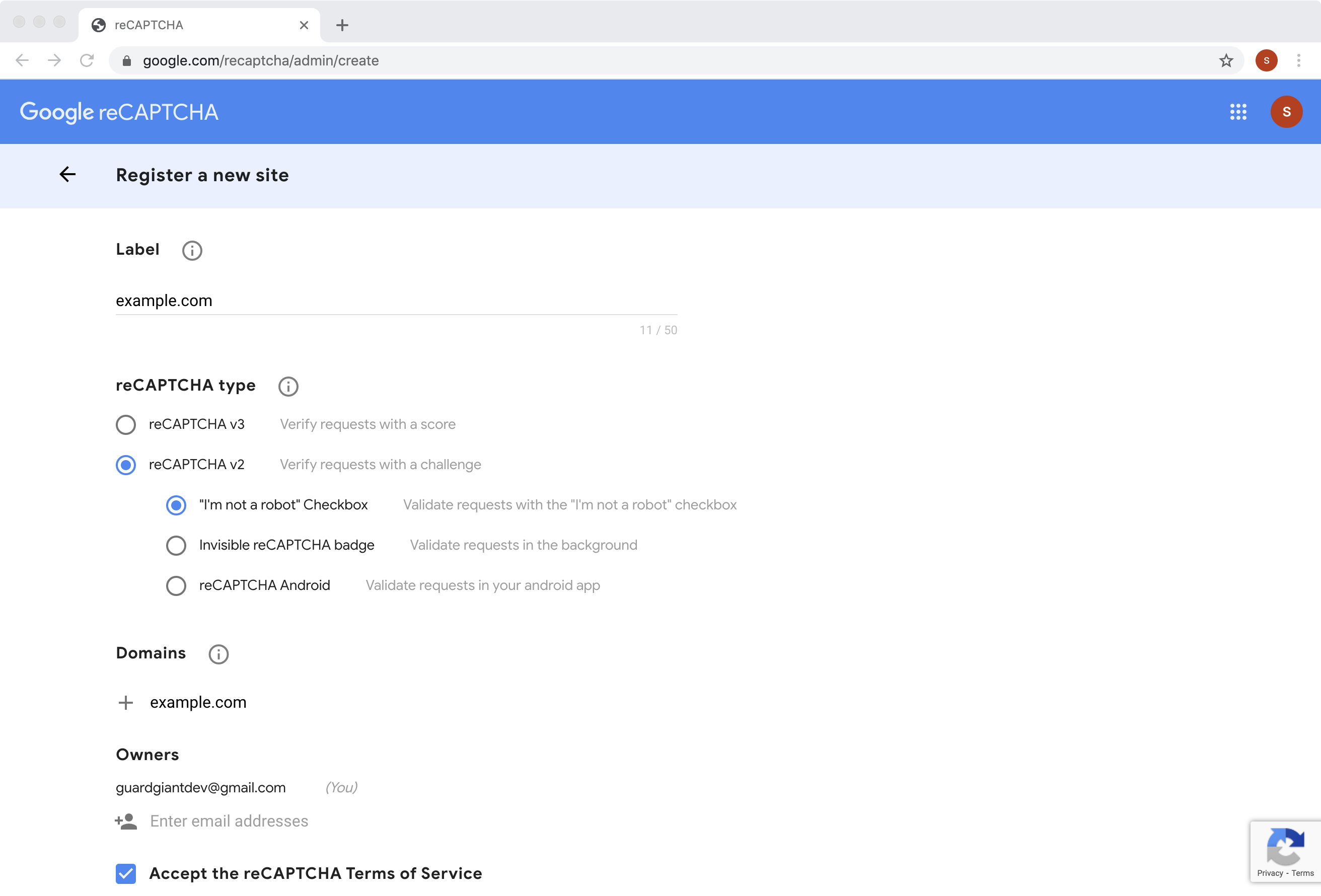Select reCAPTCHA v3 radio button
The width and height of the screenshot is (1321, 896).
[x=126, y=425]
